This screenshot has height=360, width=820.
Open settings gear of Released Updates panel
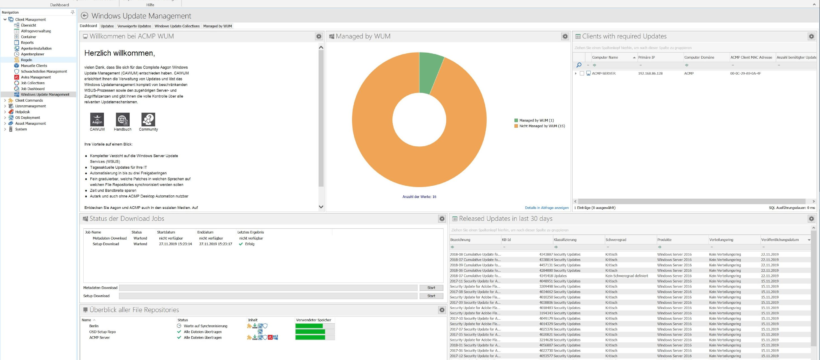812,219
